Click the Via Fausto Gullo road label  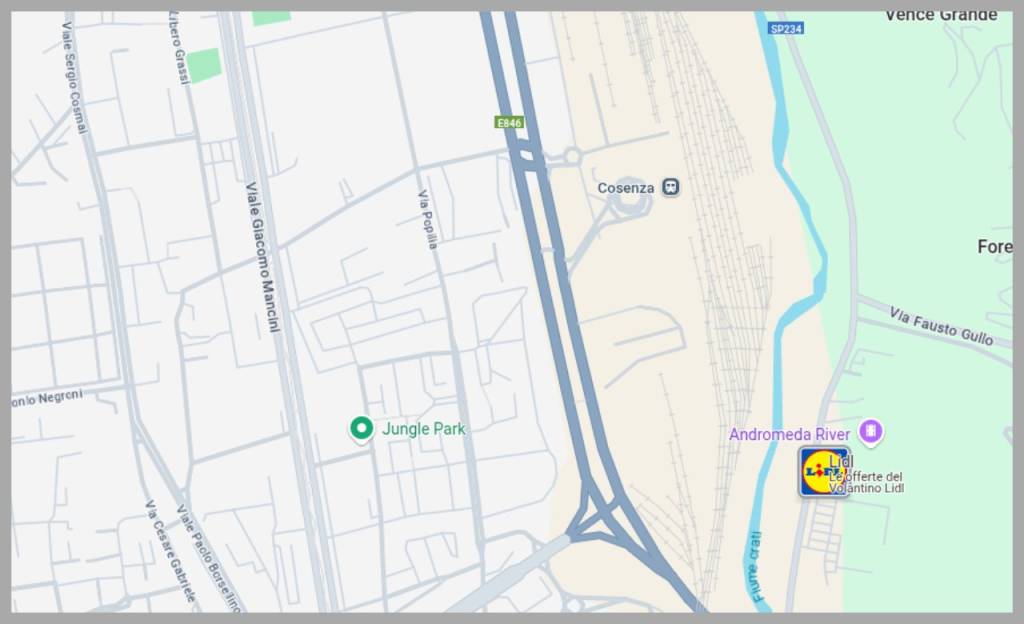(941, 326)
